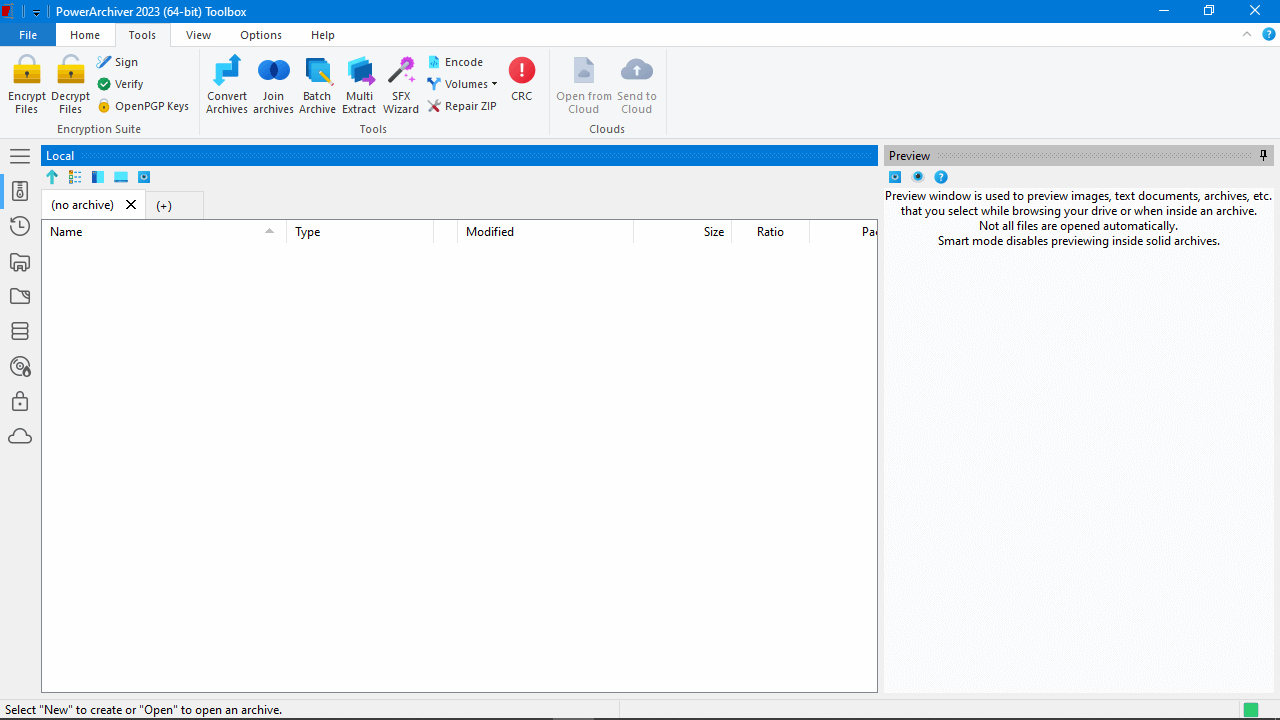Image resolution: width=1280 pixels, height=720 pixels.
Task: Open the padlock encryption sidebar icon
Action: point(20,401)
